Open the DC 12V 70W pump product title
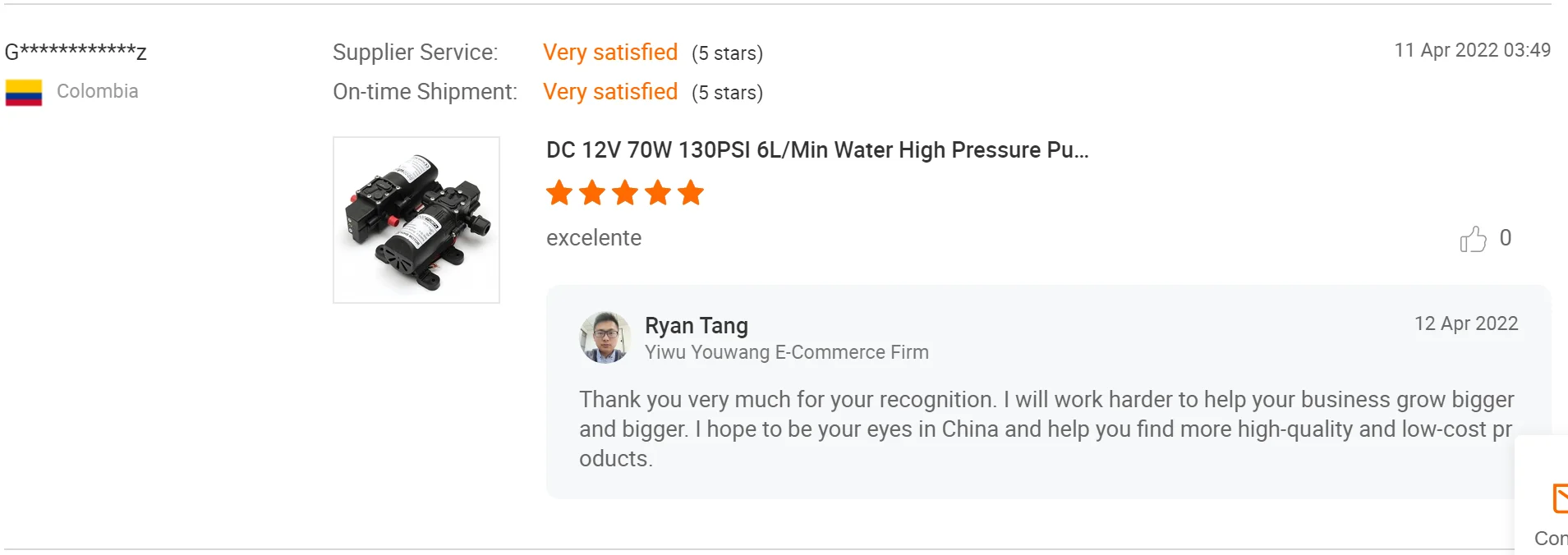1568x555 pixels. 817,150
